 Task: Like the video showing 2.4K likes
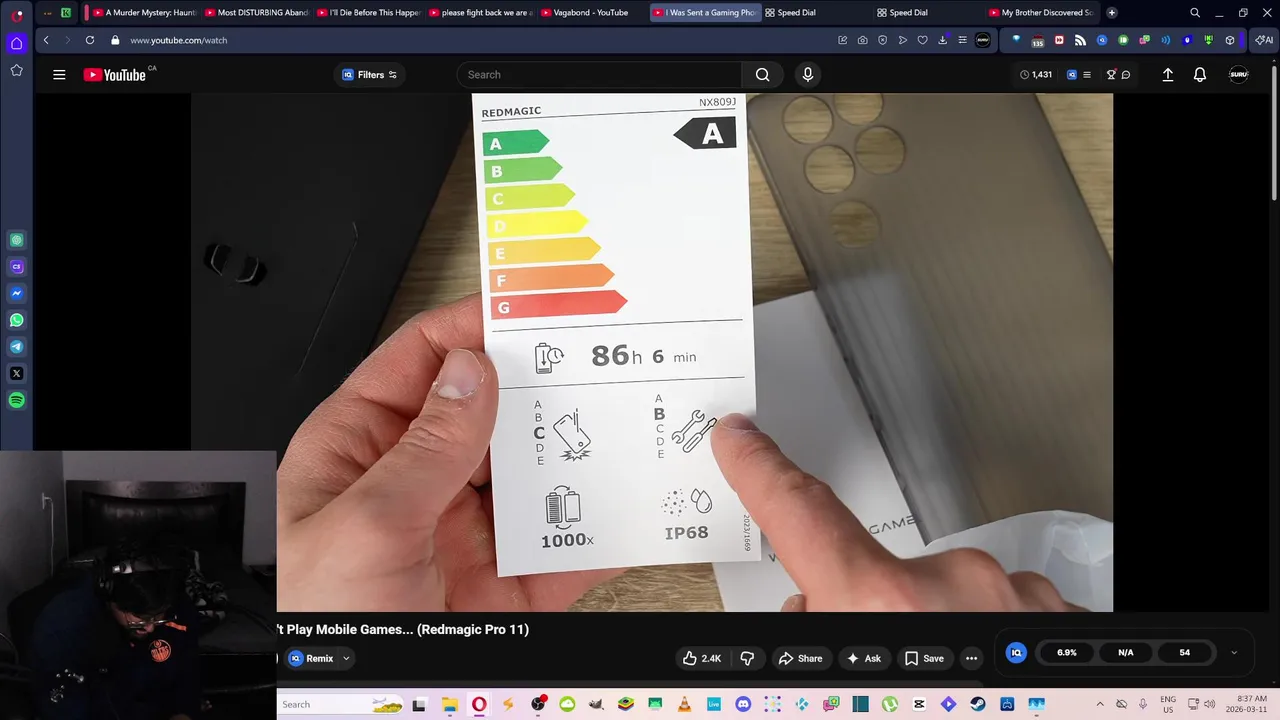(x=701, y=658)
